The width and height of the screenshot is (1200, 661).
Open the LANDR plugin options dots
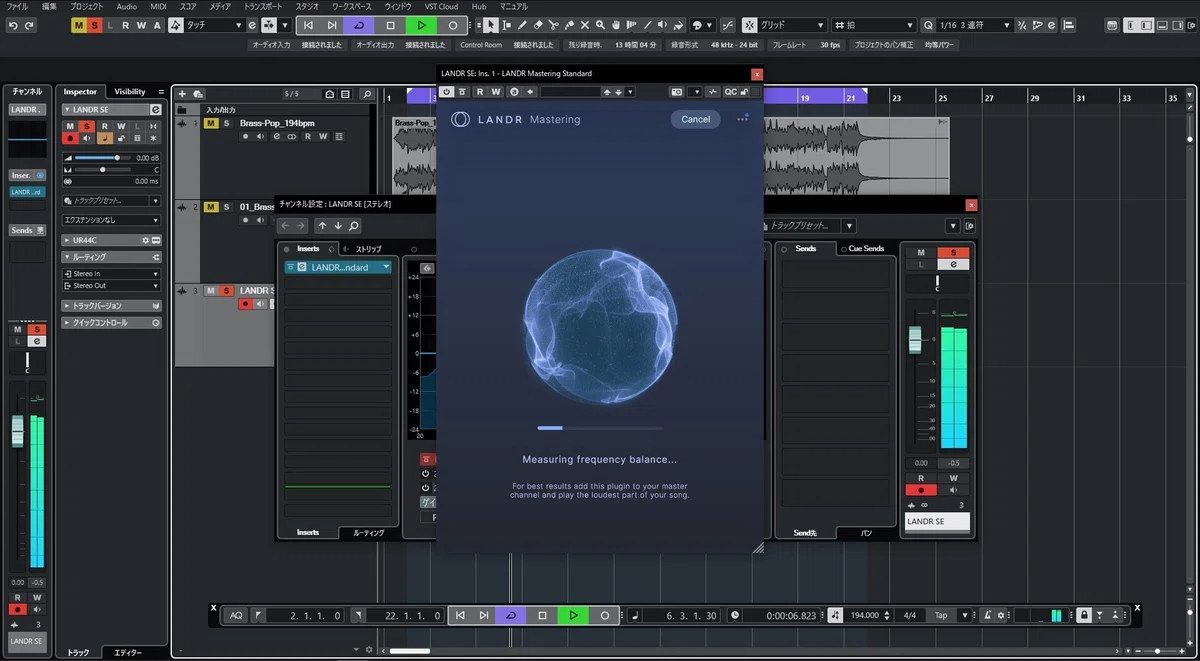[x=743, y=118]
